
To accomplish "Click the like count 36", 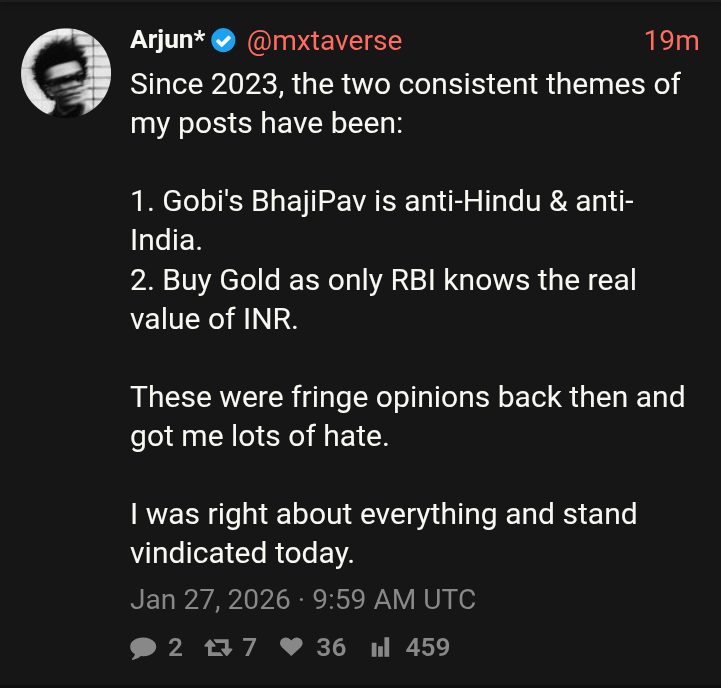I will tap(331, 648).
